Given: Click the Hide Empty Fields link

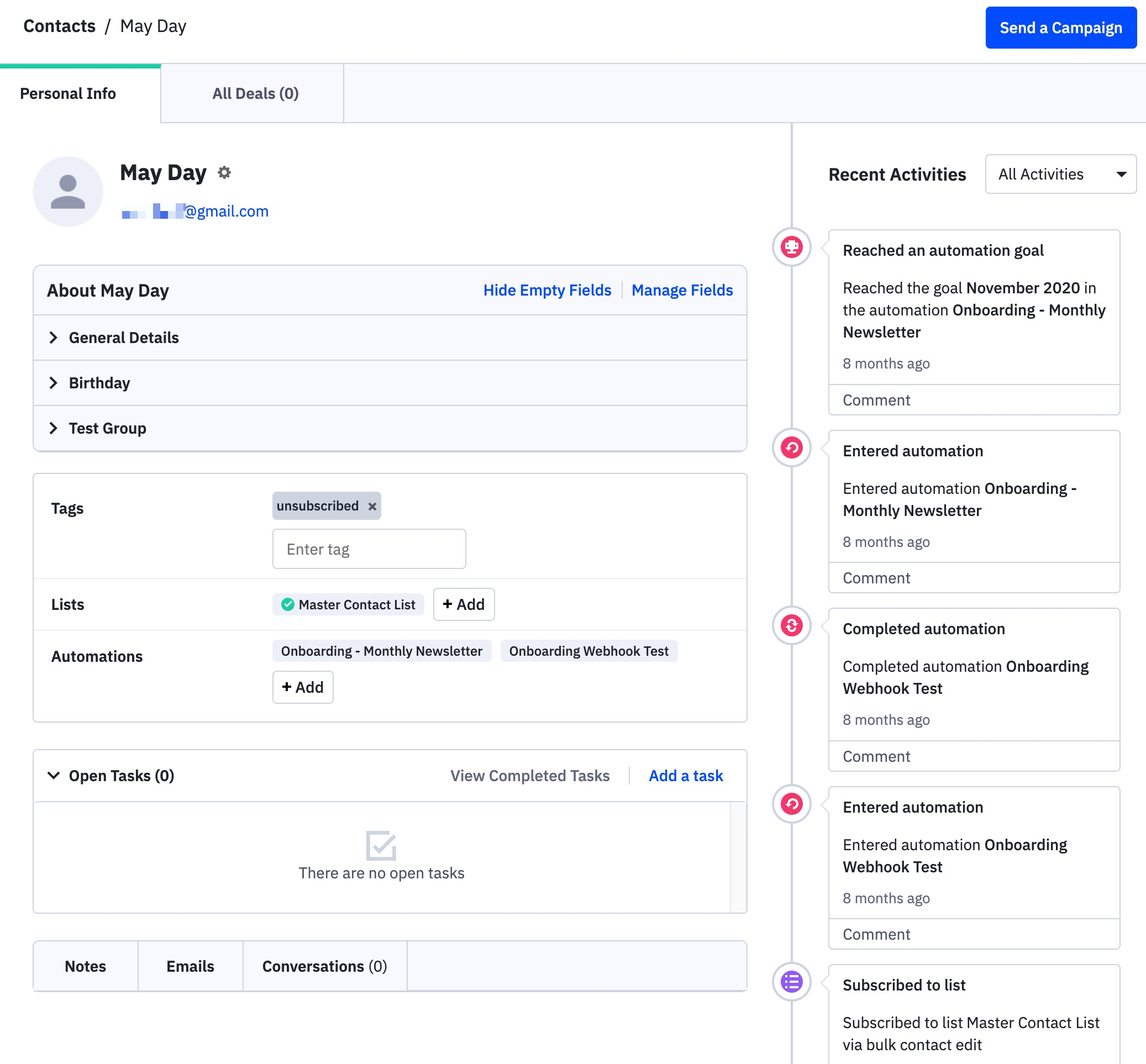Looking at the screenshot, I should (x=546, y=290).
